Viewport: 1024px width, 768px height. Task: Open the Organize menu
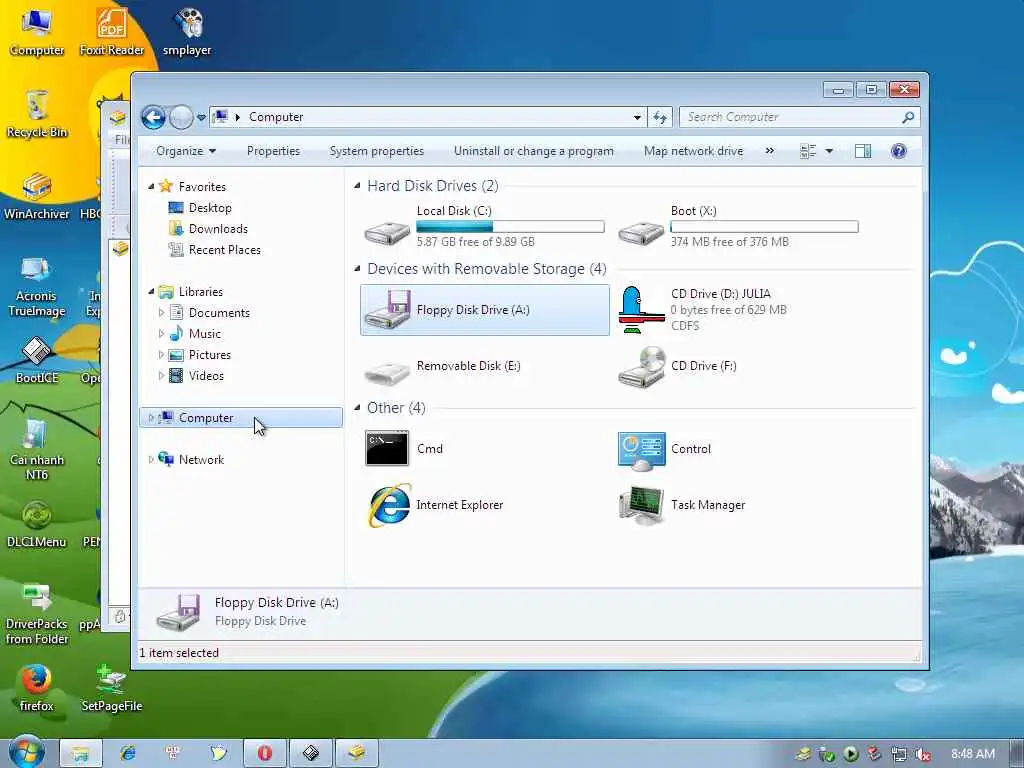(186, 151)
